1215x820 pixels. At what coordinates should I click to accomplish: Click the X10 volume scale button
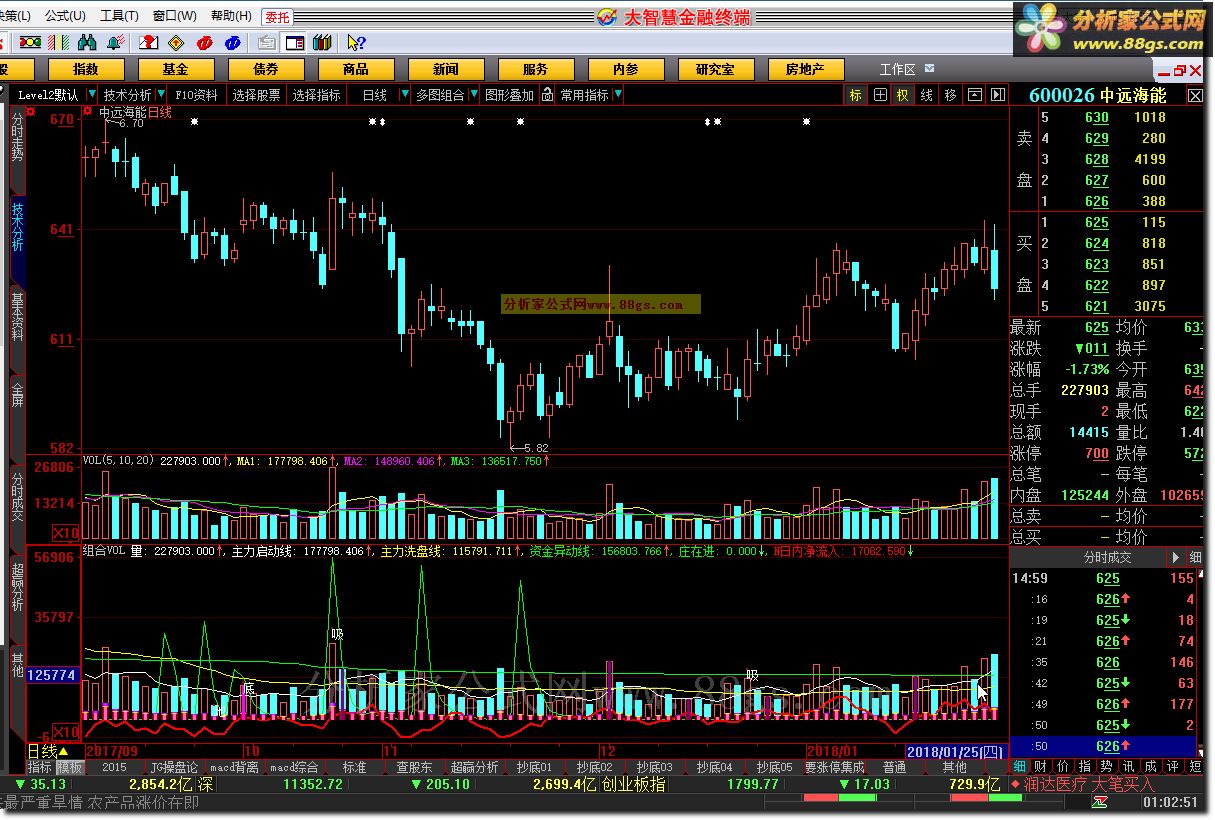coord(66,533)
